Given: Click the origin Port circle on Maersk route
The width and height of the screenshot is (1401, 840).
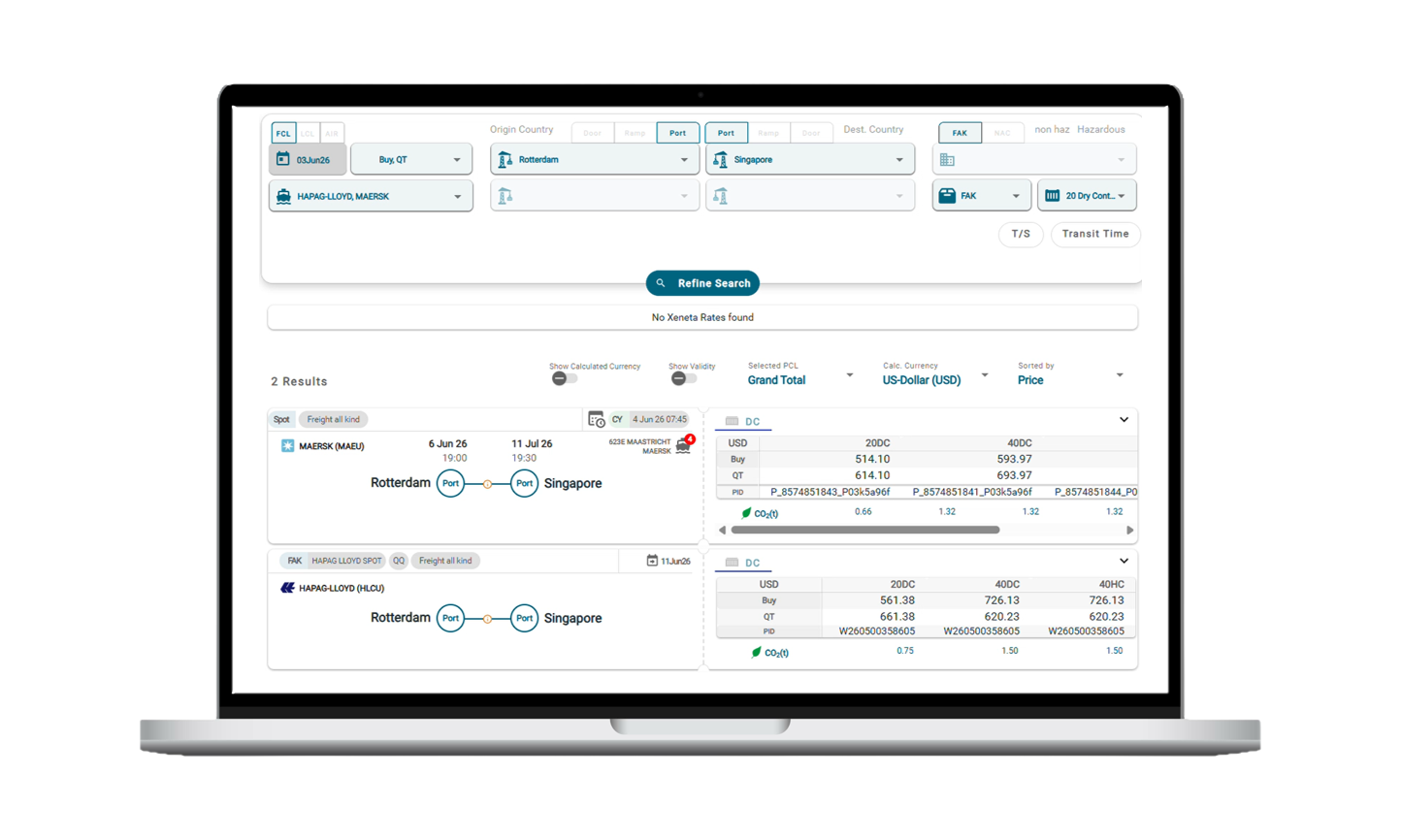Looking at the screenshot, I should point(450,483).
